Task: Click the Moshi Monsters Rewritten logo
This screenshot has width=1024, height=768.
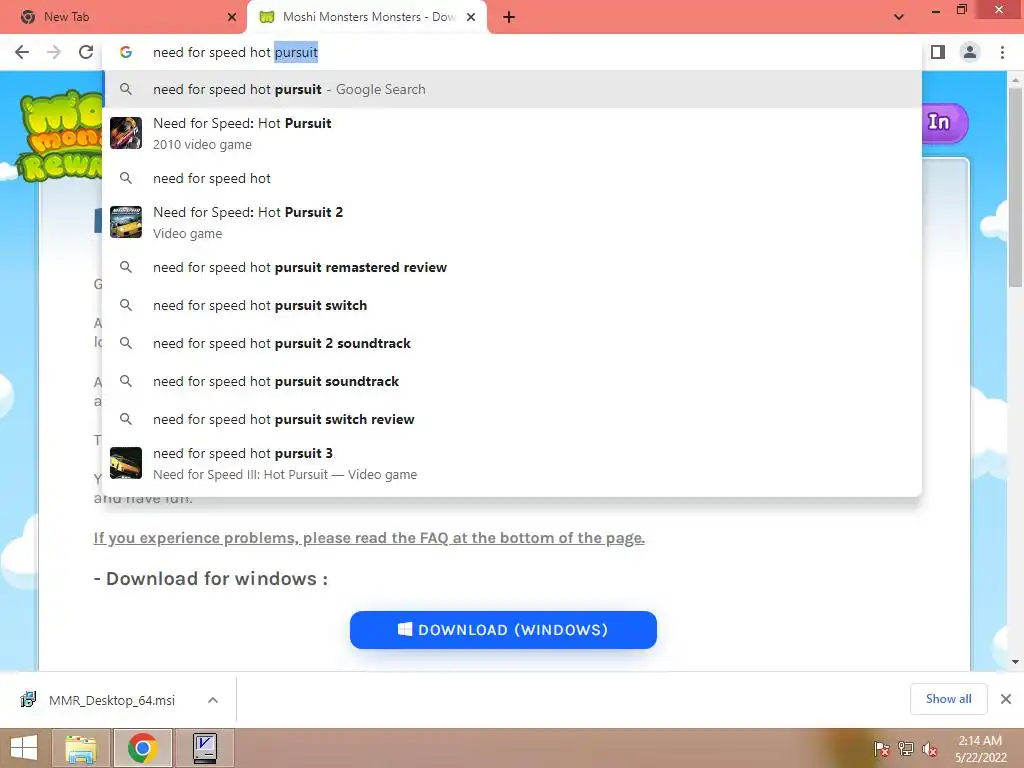Action: pyautogui.click(x=60, y=135)
